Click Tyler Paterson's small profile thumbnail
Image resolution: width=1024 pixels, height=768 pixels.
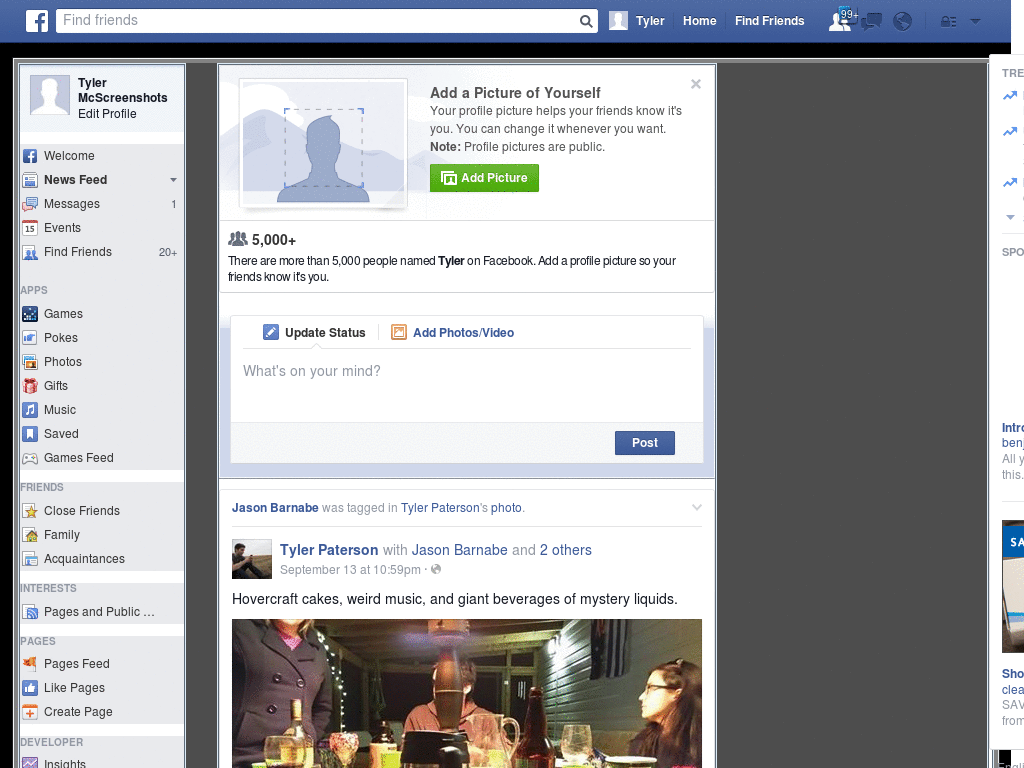(251, 559)
